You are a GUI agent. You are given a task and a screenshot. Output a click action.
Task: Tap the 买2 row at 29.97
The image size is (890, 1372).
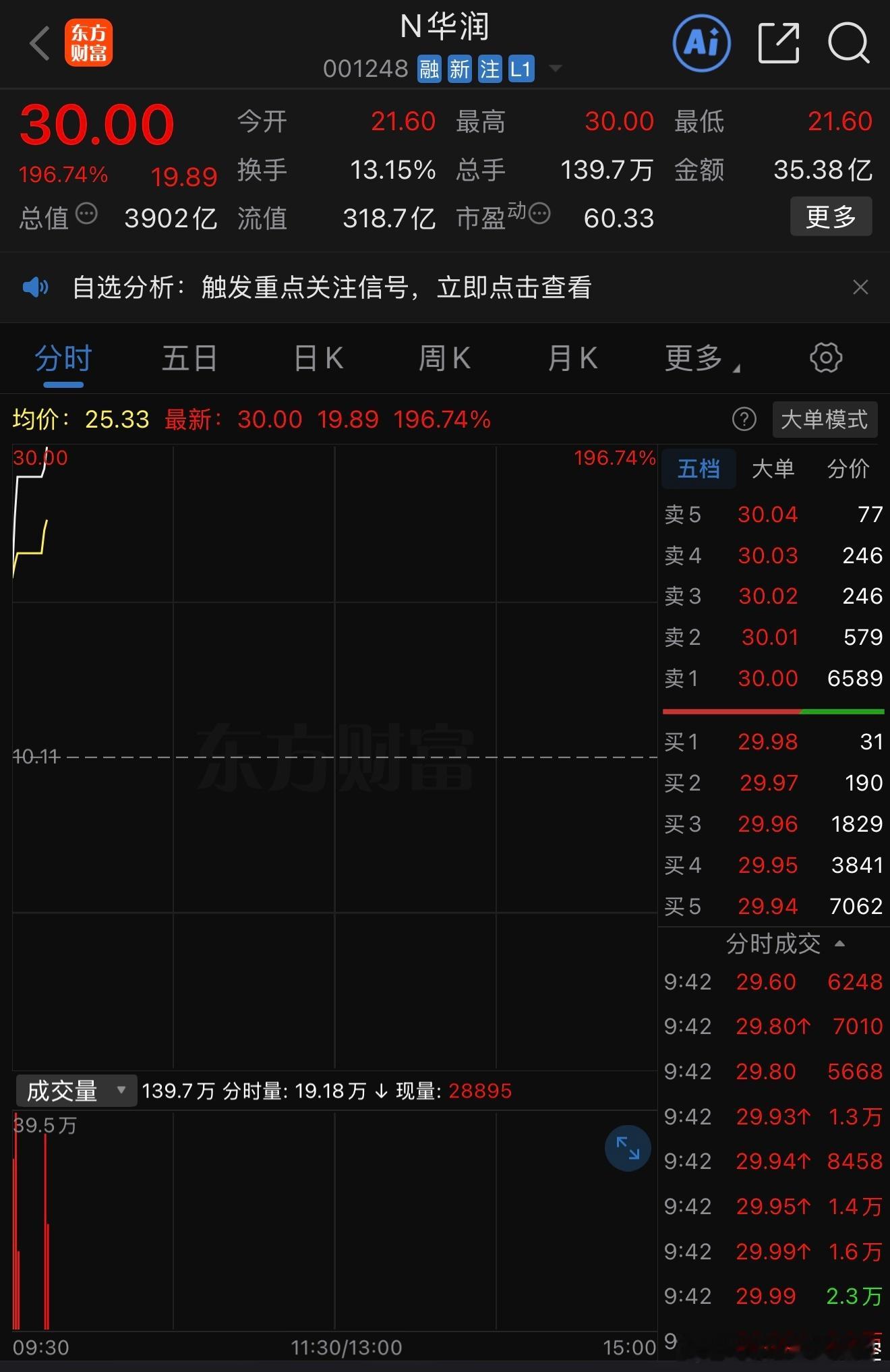click(x=773, y=783)
